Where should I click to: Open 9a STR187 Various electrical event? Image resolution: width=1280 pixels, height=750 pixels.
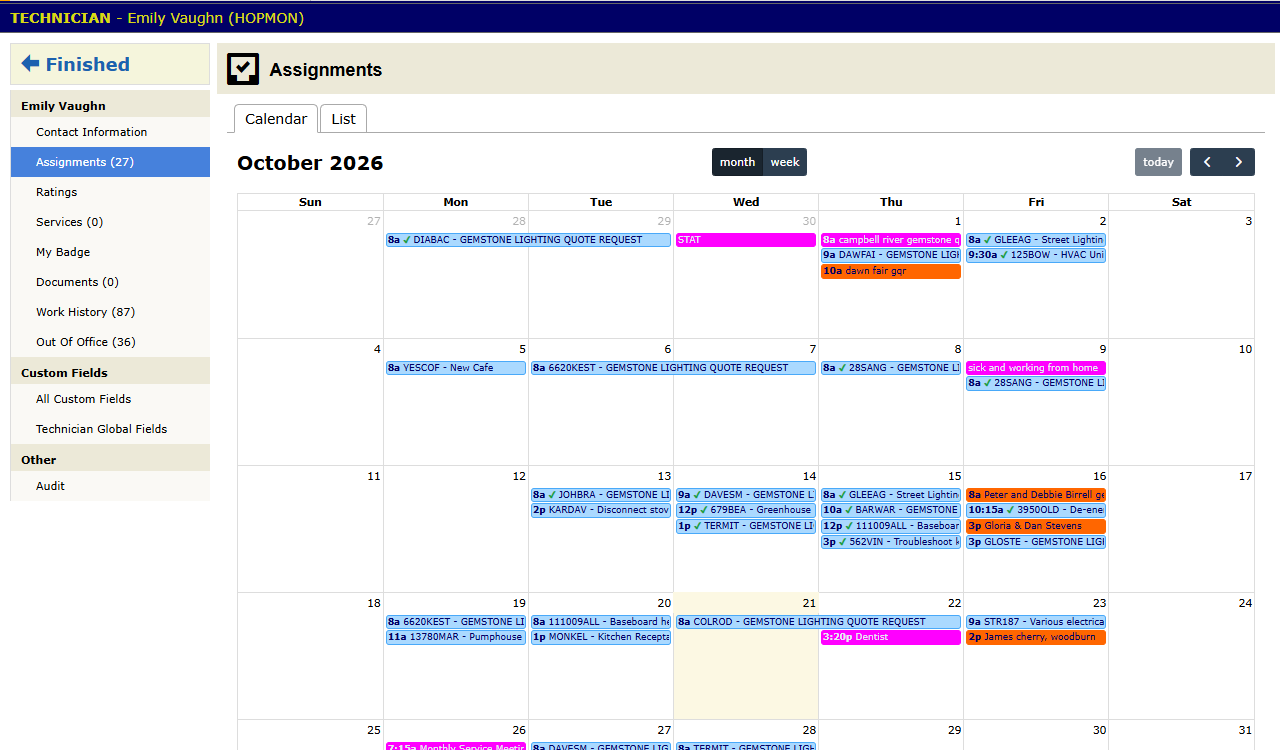[1036, 622]
